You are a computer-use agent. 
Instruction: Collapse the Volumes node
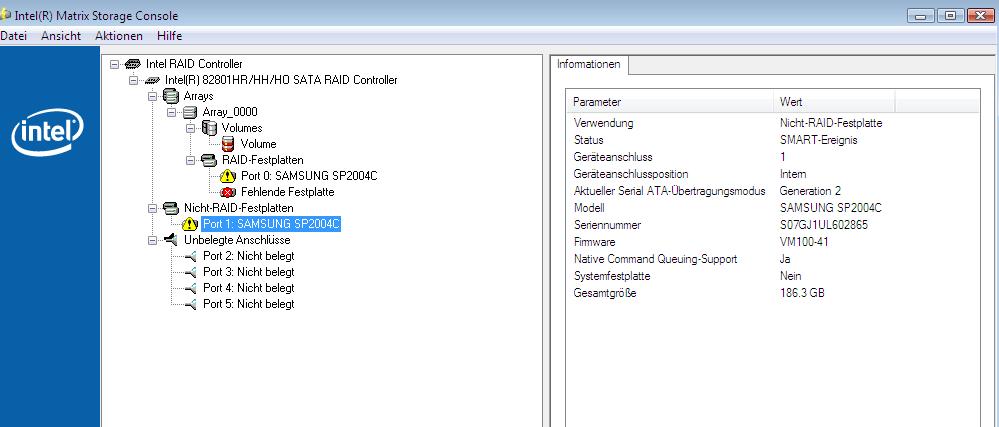(190, 128)
